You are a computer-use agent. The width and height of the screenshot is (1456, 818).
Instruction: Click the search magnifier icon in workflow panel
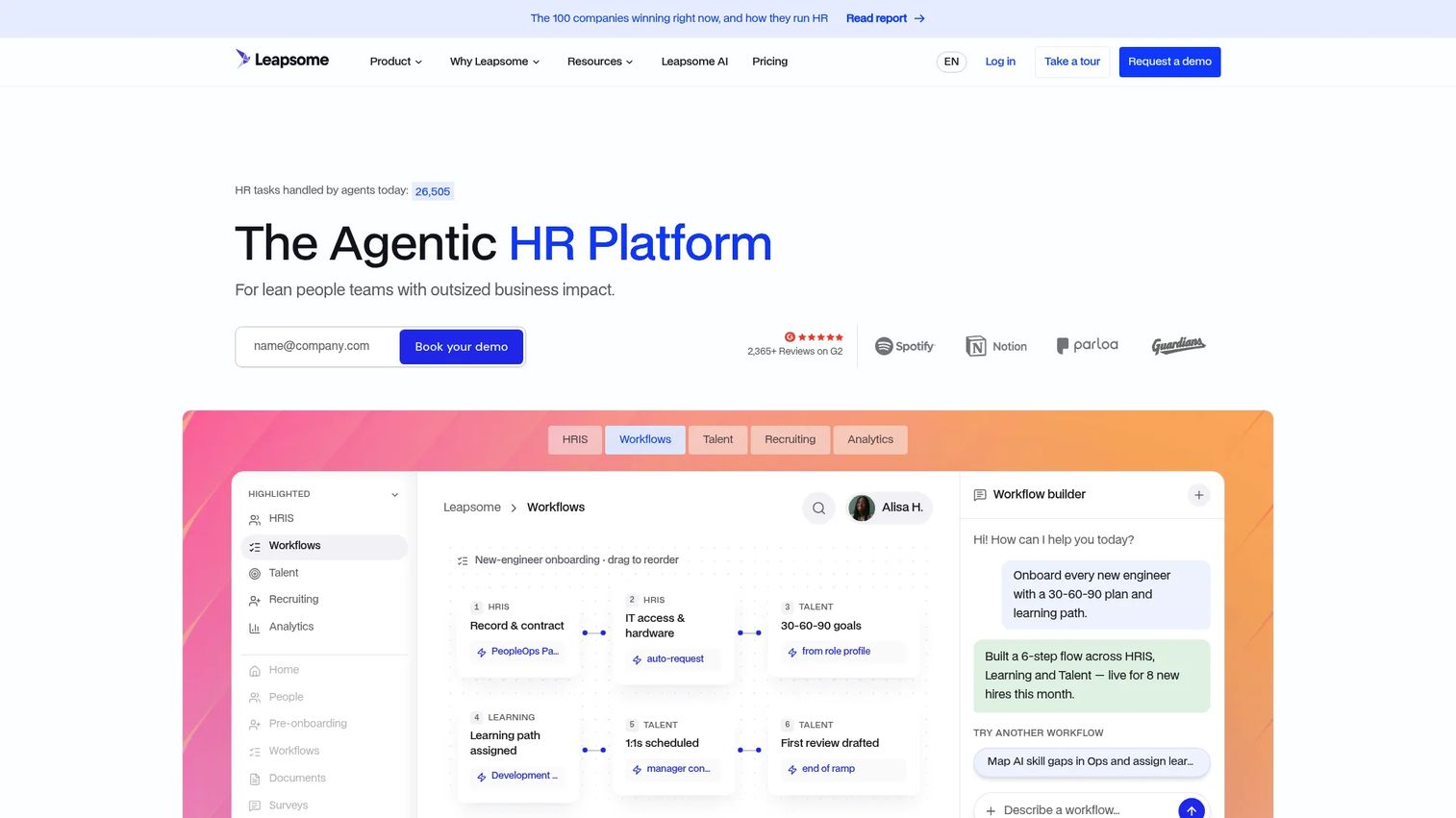click(x=818, y=508)
